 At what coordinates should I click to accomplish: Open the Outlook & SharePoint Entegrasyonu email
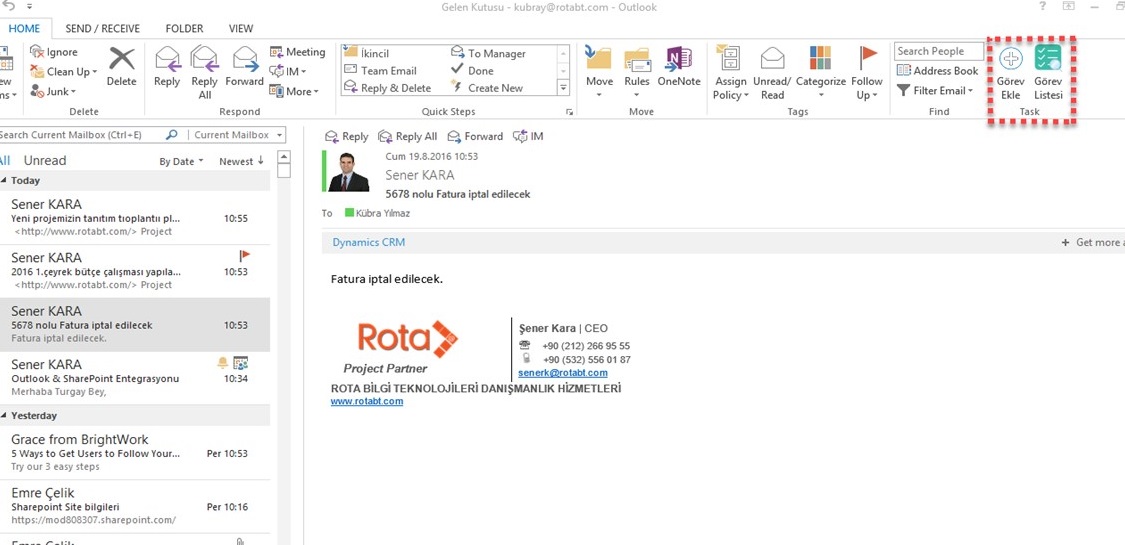click(135, 378)
